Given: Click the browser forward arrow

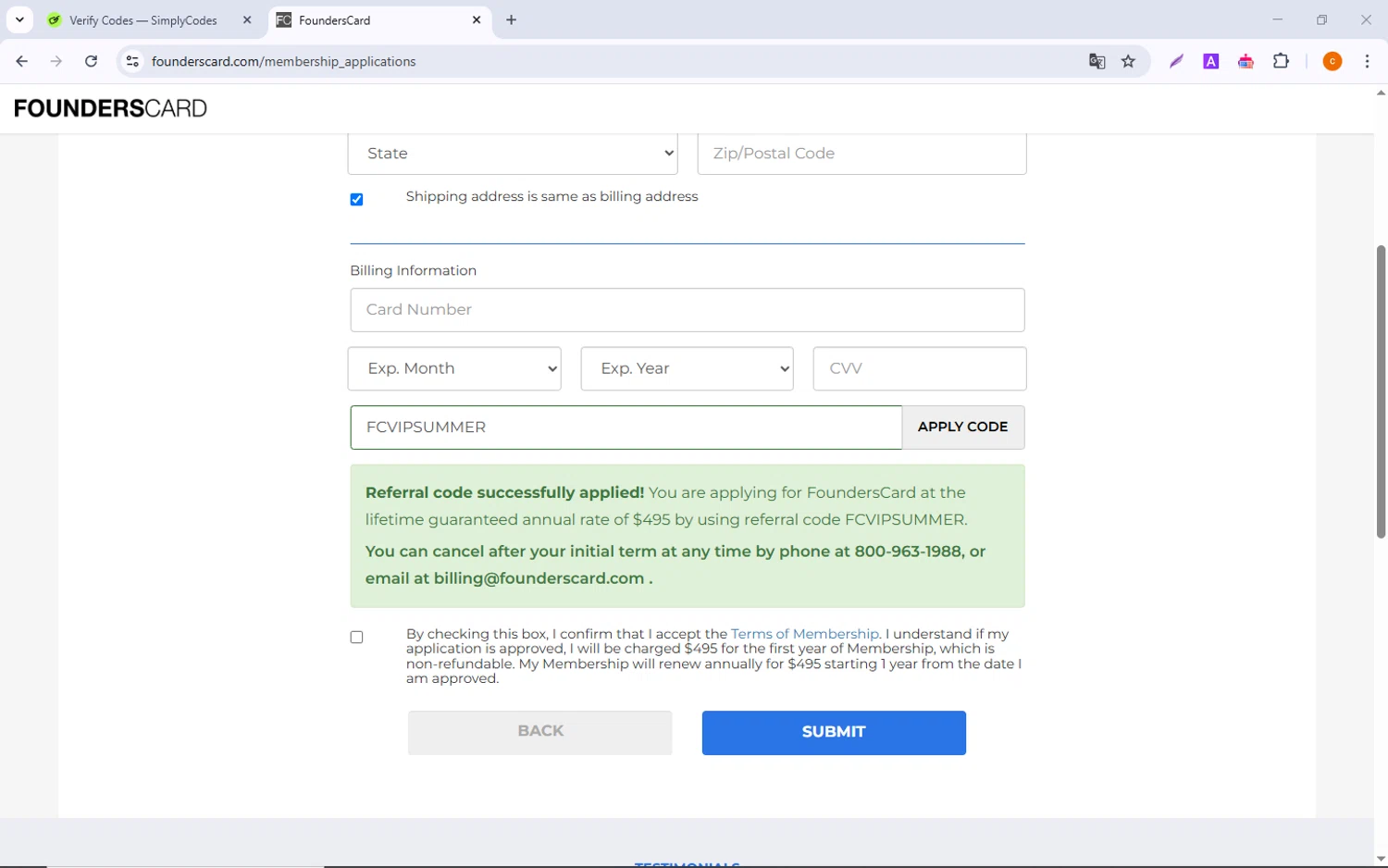Looking at the screenshot, I should point(56,61).
